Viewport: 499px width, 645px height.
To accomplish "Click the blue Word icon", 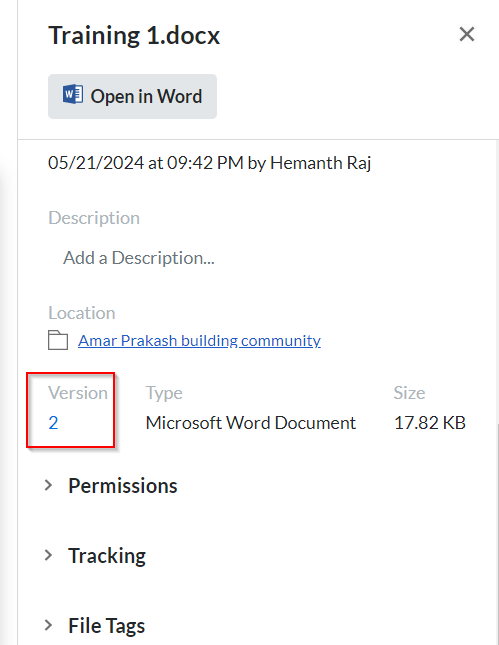I will 73,94.
